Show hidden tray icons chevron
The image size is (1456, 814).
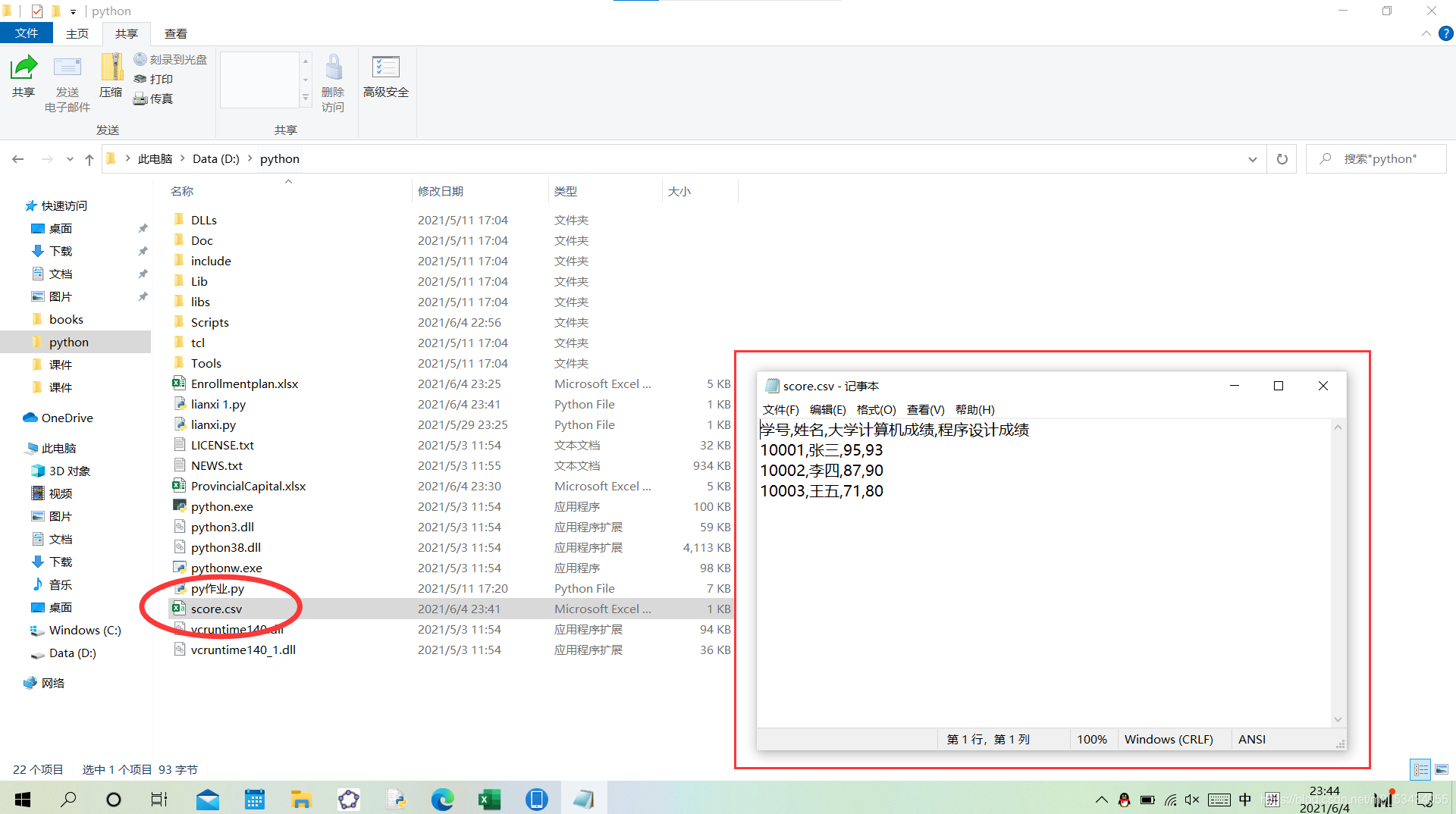click(1102, 800)
